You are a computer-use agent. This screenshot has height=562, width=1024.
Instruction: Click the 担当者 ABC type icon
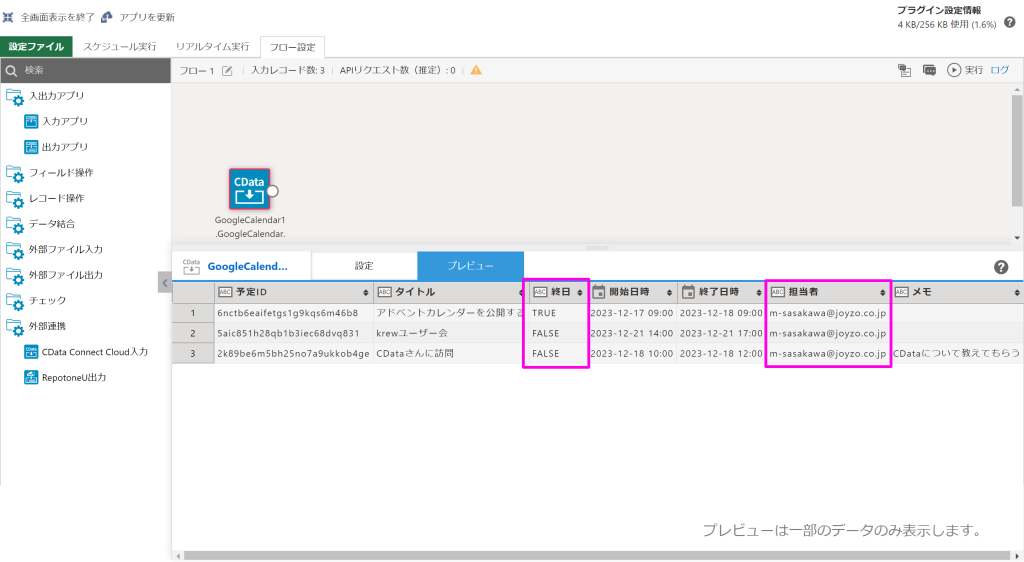tap(777, 292)
